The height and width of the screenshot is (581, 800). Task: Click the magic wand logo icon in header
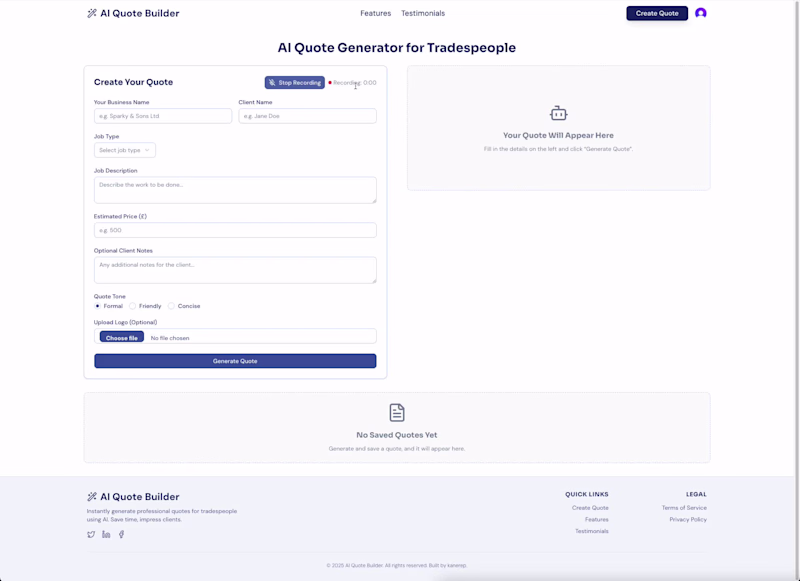[x=90, y=13]
